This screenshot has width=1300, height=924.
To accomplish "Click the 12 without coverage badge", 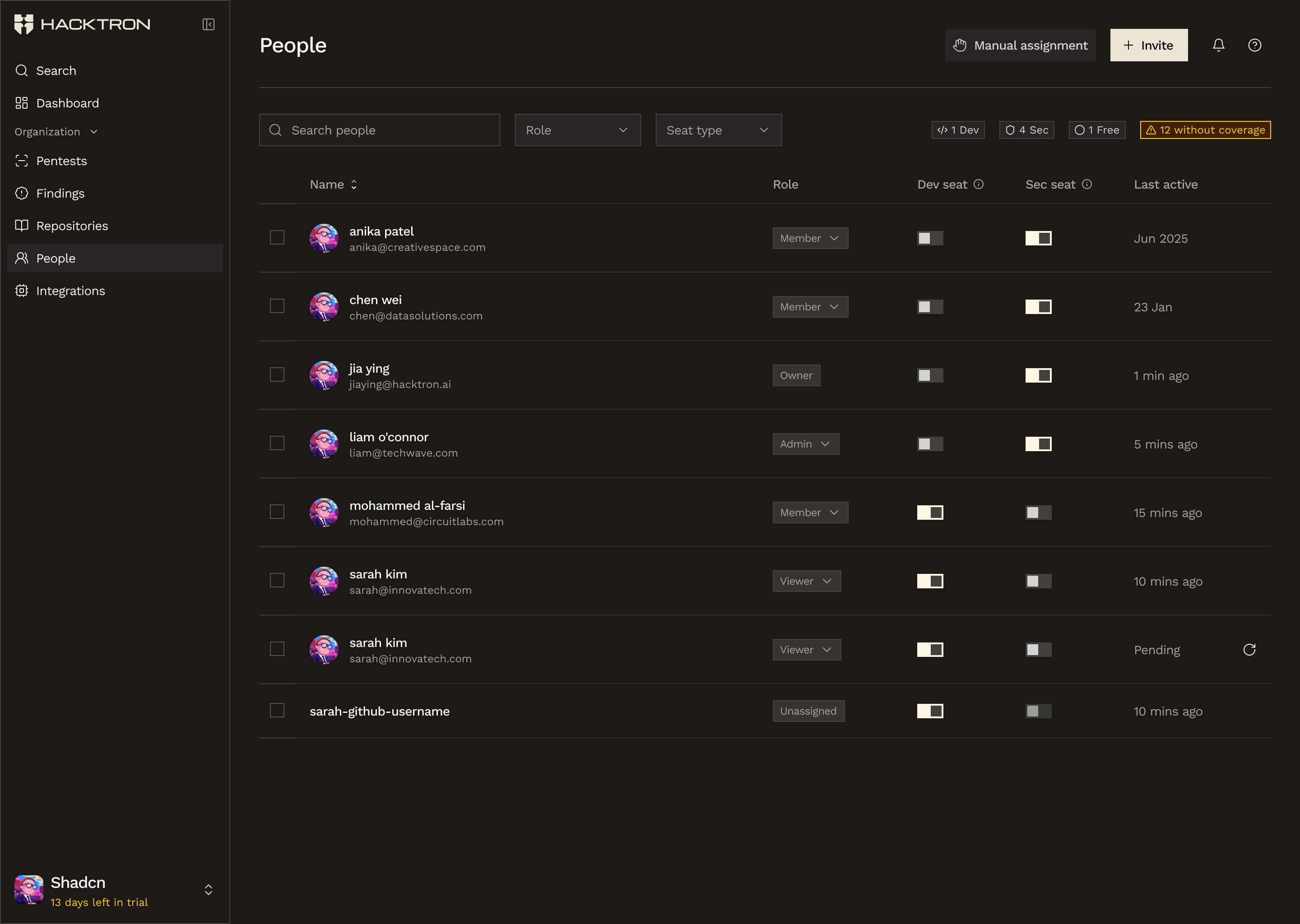I will pos(1205,130).
